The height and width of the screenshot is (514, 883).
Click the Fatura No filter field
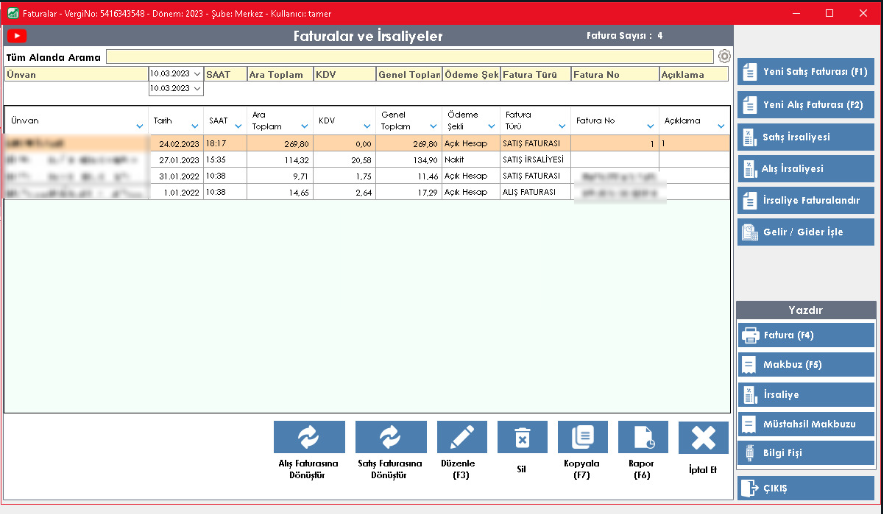point(615,74)
